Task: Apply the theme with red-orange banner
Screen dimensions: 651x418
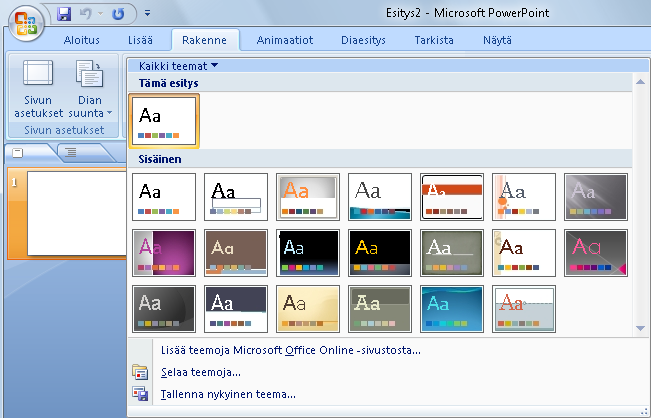Action: click(452, 197)
